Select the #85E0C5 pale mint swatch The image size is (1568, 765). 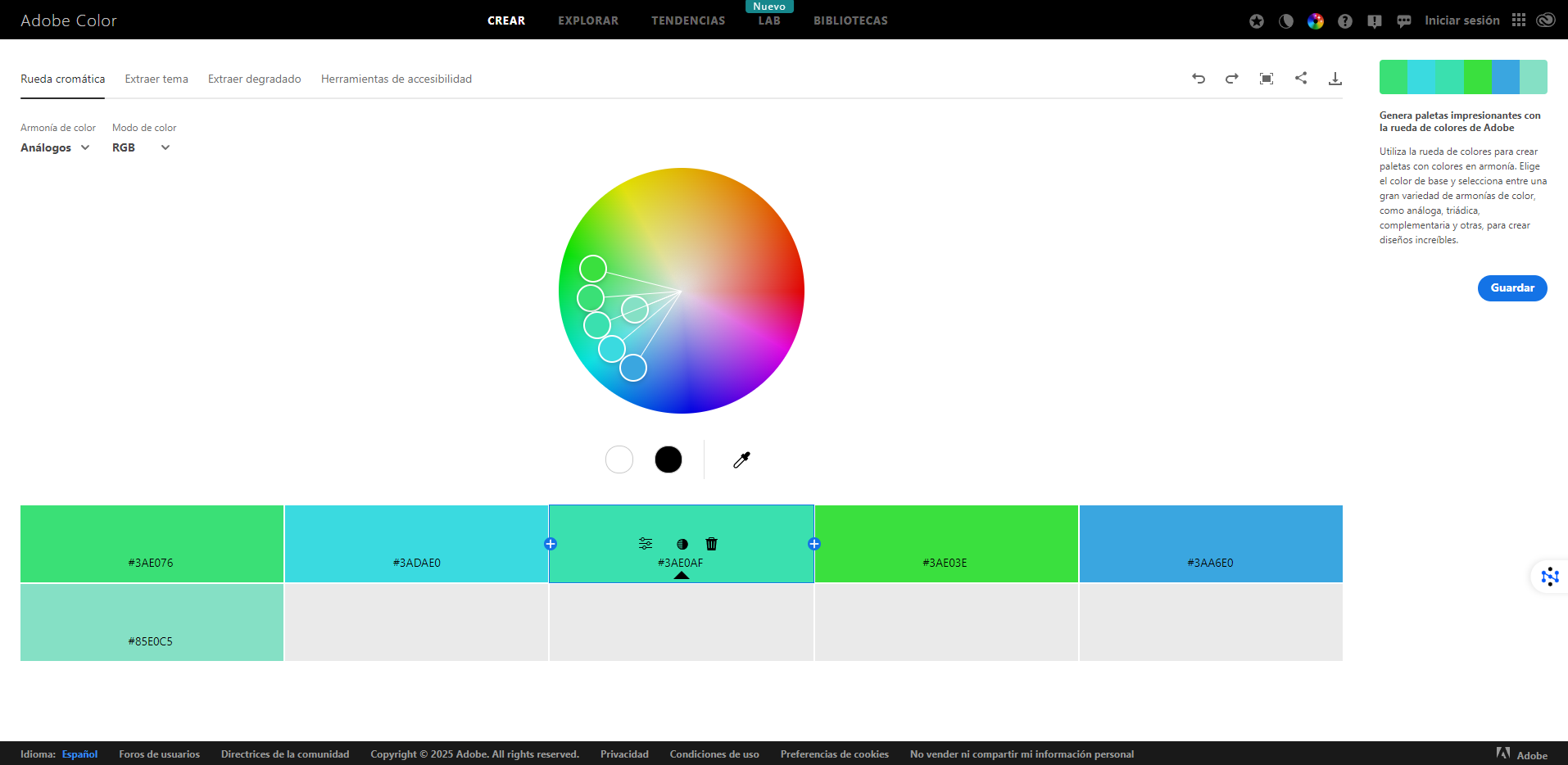(152, 622)
